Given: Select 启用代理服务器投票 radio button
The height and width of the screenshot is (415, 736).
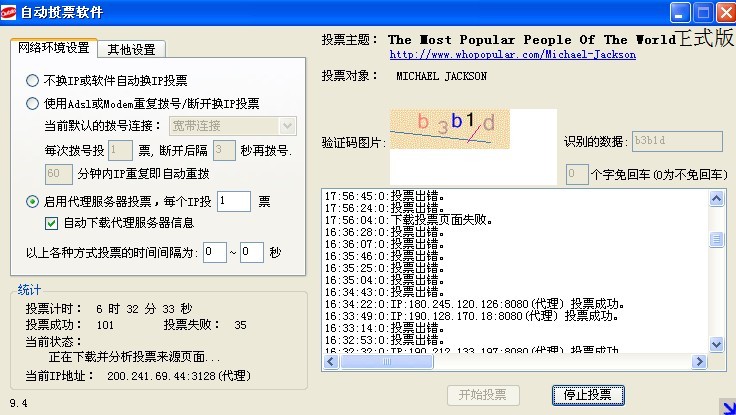Looking at the screenshot, I should click(33, 201).
